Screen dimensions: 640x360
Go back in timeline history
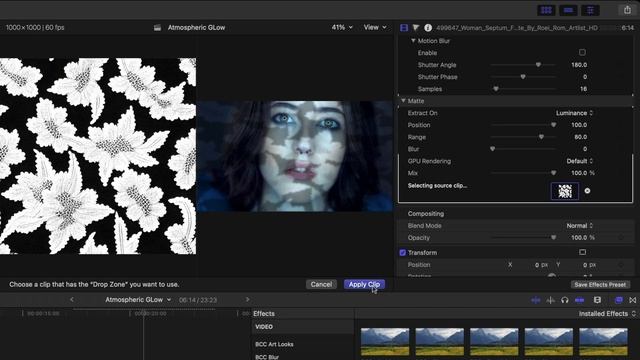[72, 300]
